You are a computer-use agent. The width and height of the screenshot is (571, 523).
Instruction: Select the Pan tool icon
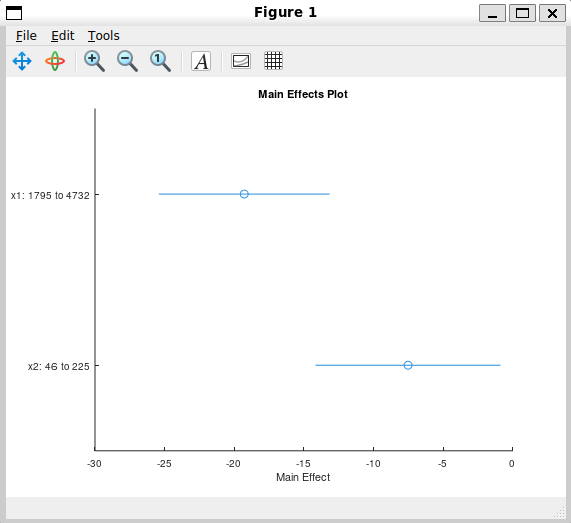click(22, 61)
